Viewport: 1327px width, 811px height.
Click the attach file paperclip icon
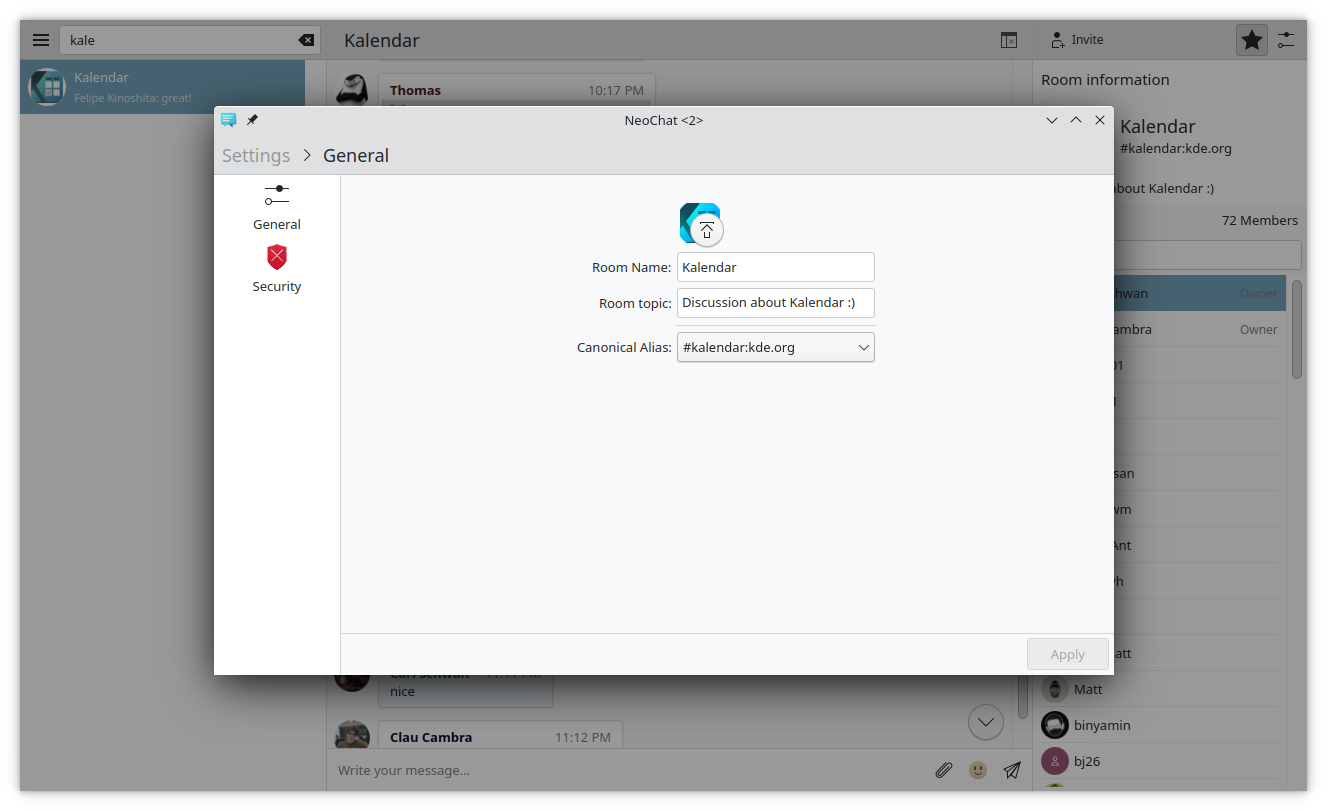(x=943, y=770)
